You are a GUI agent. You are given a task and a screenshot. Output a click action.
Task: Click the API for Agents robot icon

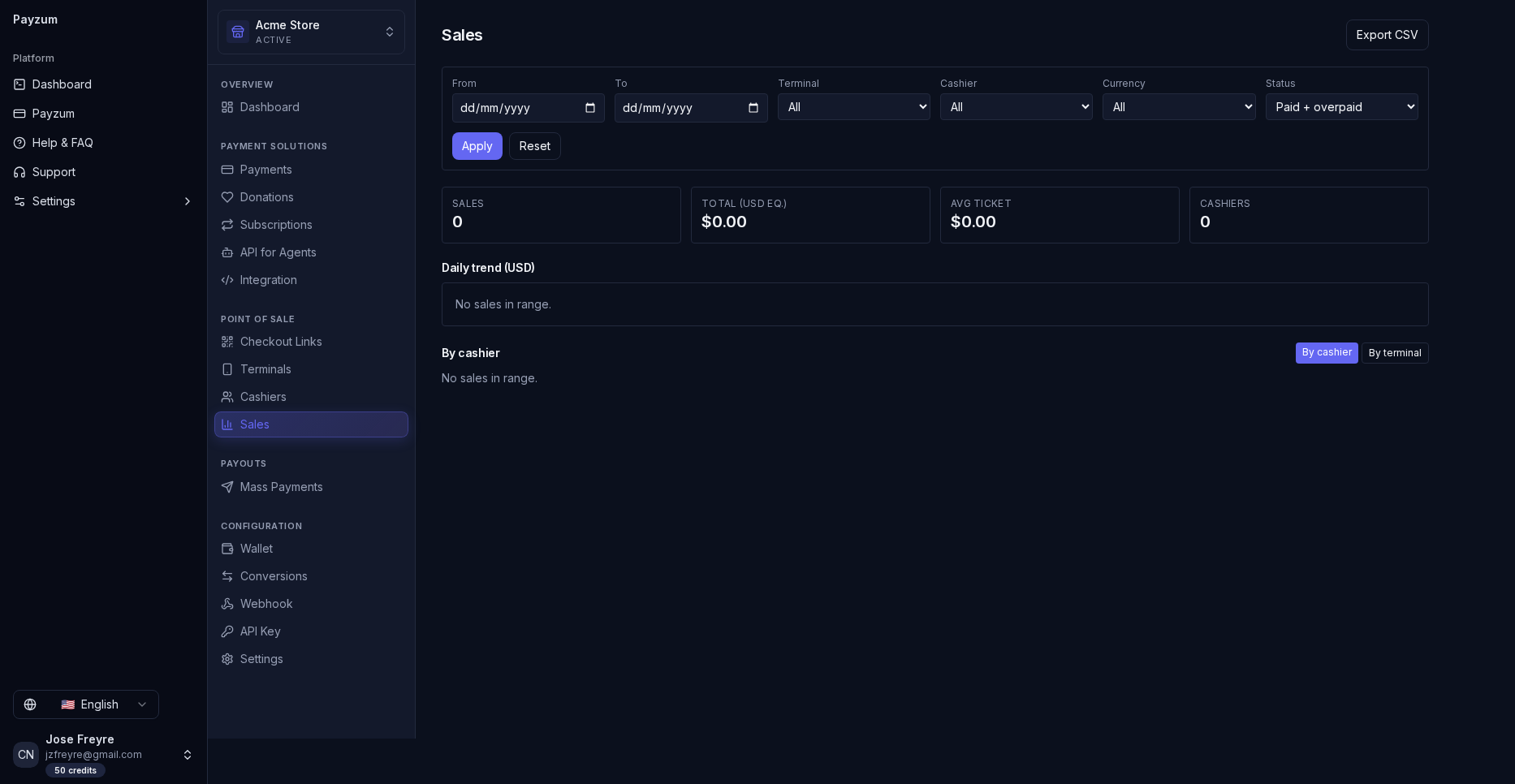pyautogui.click(x=227, y=252)
